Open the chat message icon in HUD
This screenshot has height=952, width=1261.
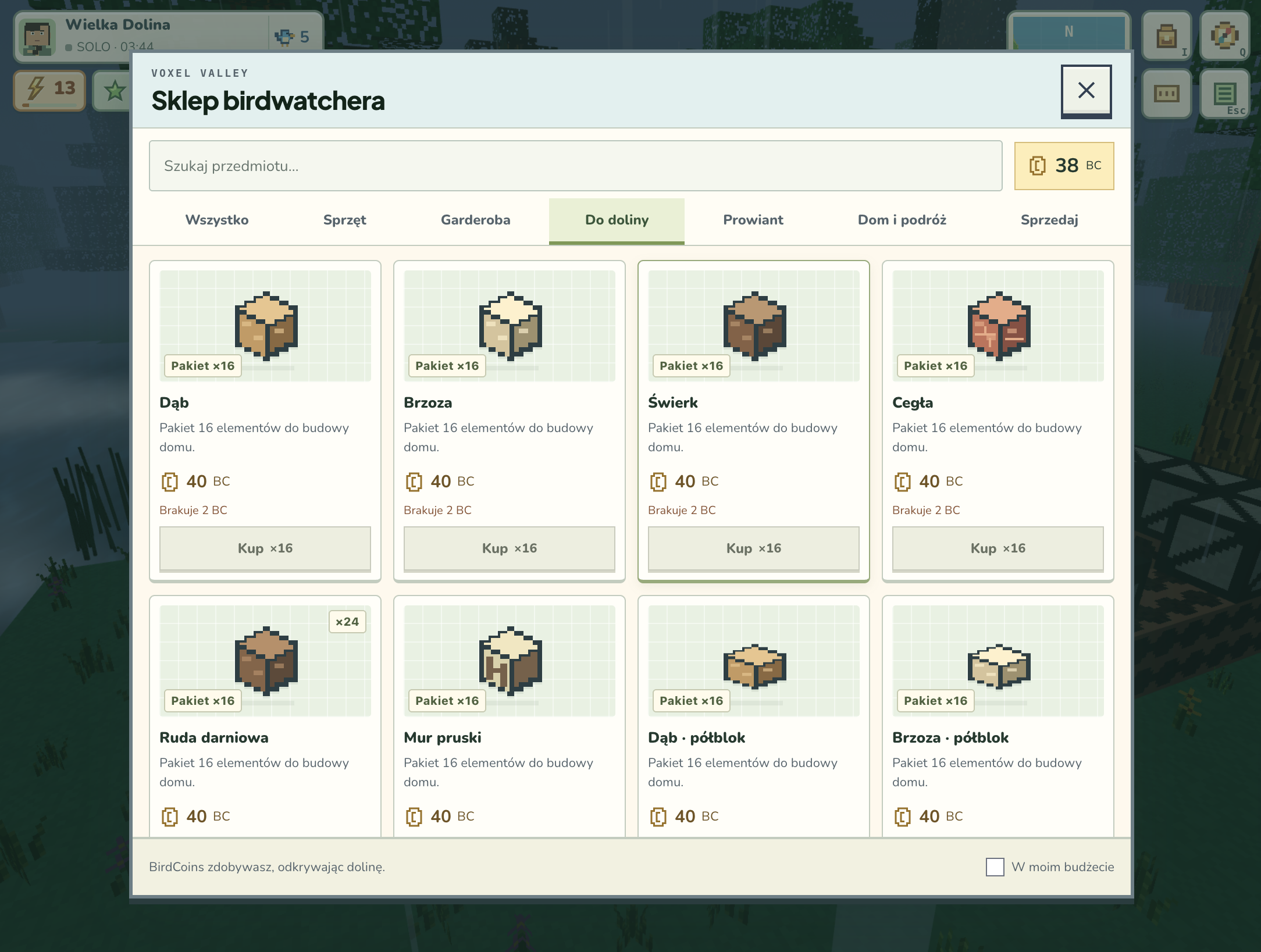(1166, 94)
